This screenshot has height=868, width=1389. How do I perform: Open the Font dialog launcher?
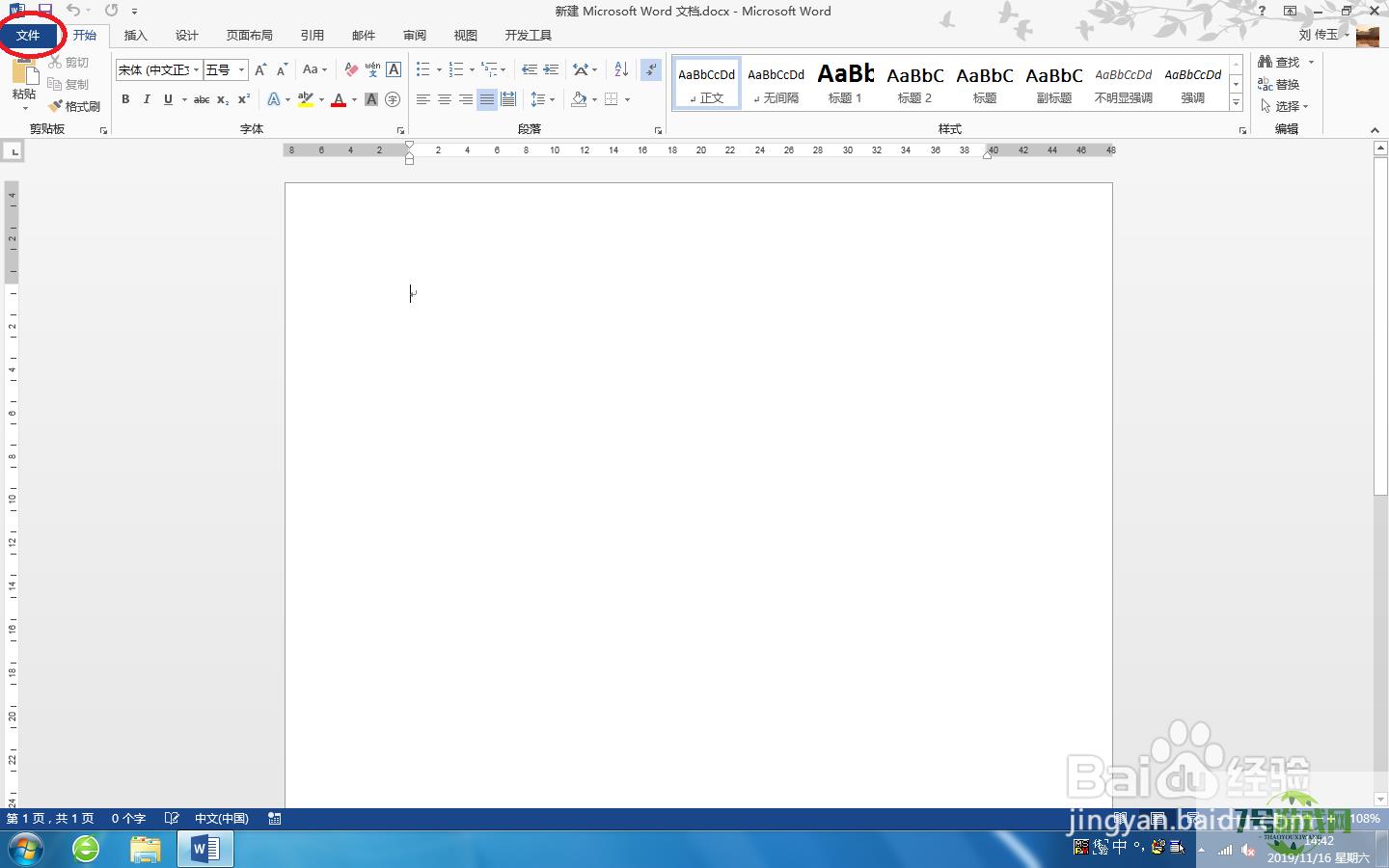pos(400,130)
